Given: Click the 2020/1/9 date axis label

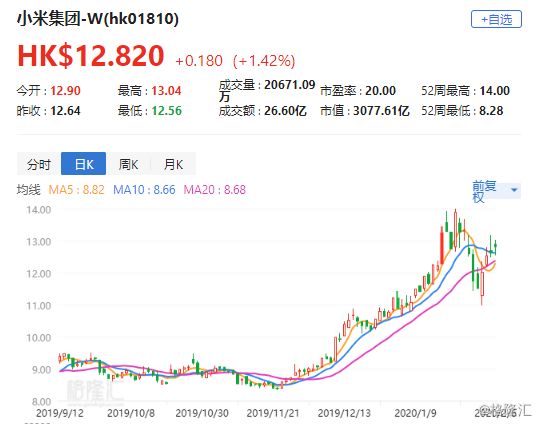Looking at the screenshot, I should click(x=415, y=413).
